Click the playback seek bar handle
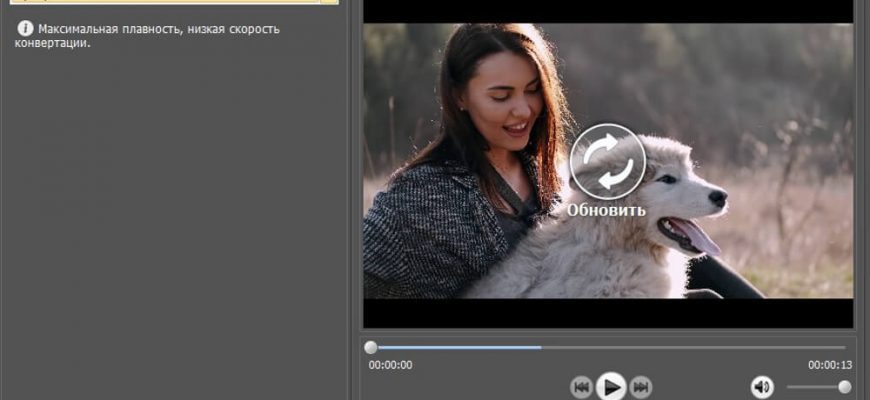The height and width of the screenshot is (400, 870). pyautogui.click(x=371, y=348)
